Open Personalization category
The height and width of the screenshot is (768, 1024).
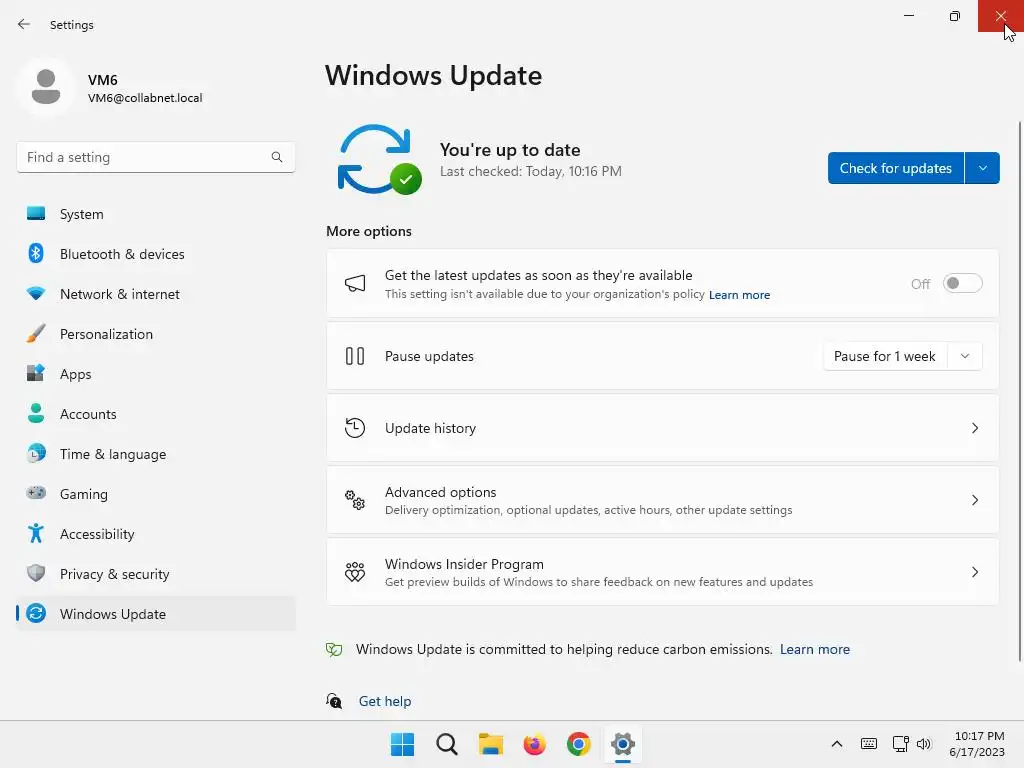pos(156,334)
